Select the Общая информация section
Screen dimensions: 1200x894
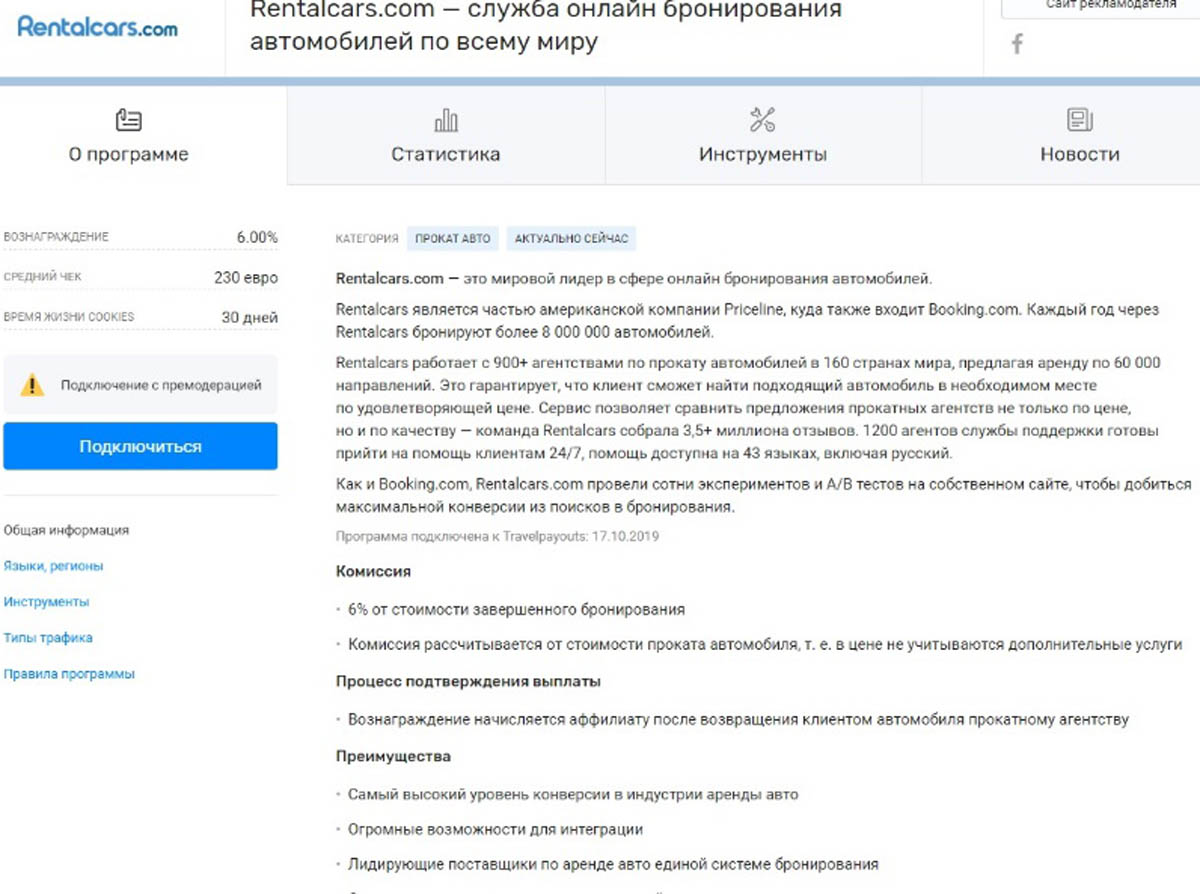pos(64,530)
